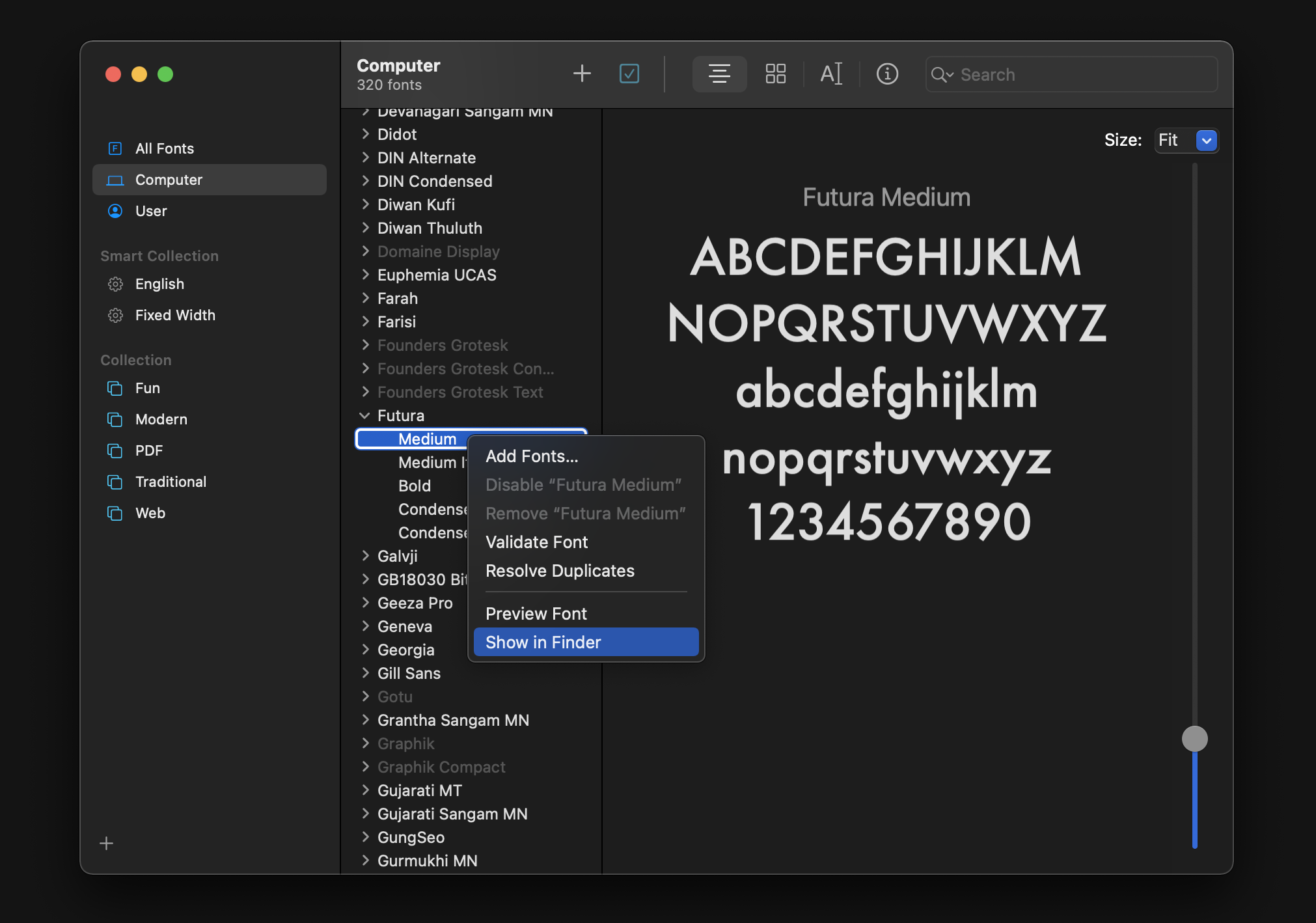Collapse the Futura font family
The width and height of the screenshot is (1316, 923).
click(364, 415)
